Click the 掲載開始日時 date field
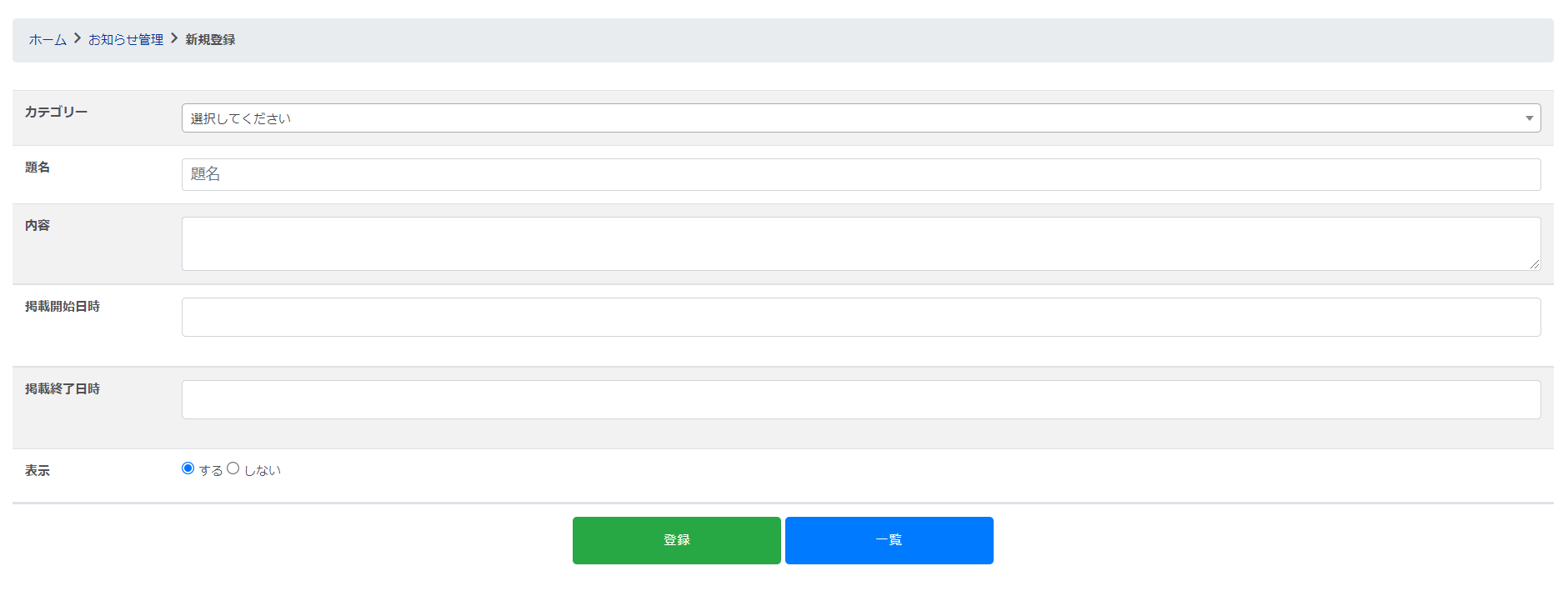Screen dimensions: 1568x591 tap(860, 318)
